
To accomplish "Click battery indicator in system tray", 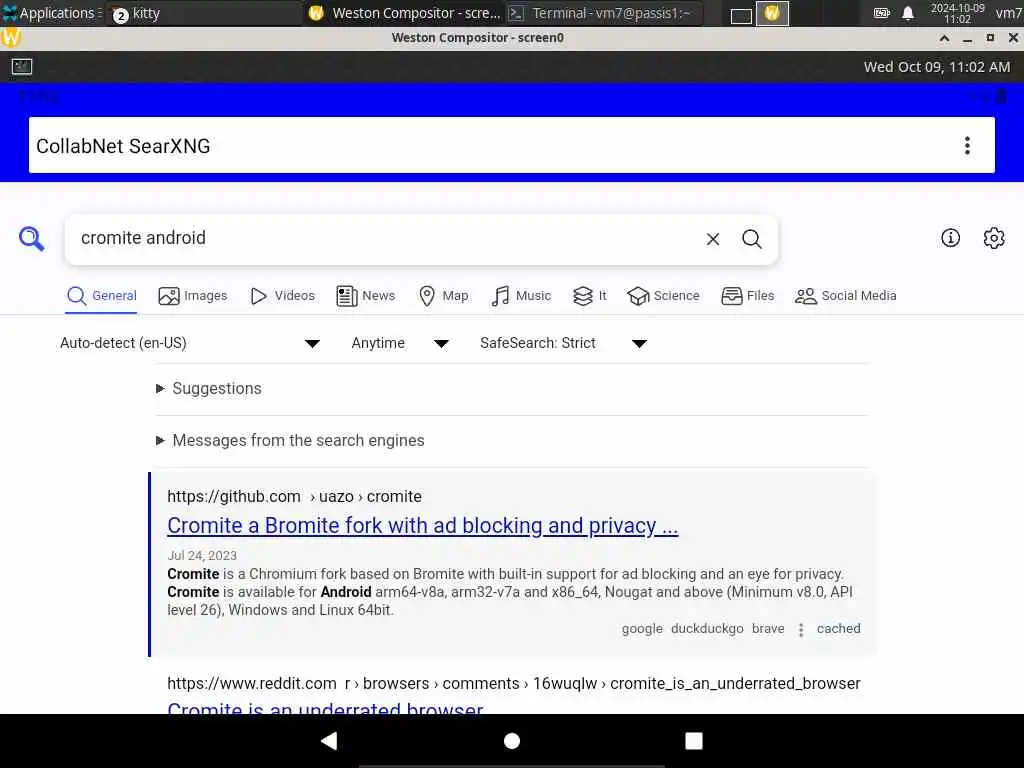I will [882, 13].
